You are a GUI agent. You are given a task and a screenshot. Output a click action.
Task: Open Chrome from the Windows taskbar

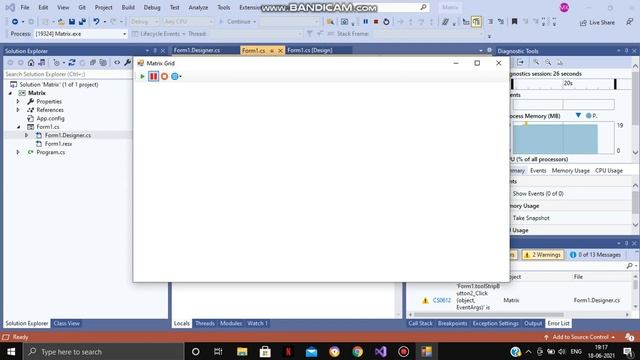pos(358,351)
